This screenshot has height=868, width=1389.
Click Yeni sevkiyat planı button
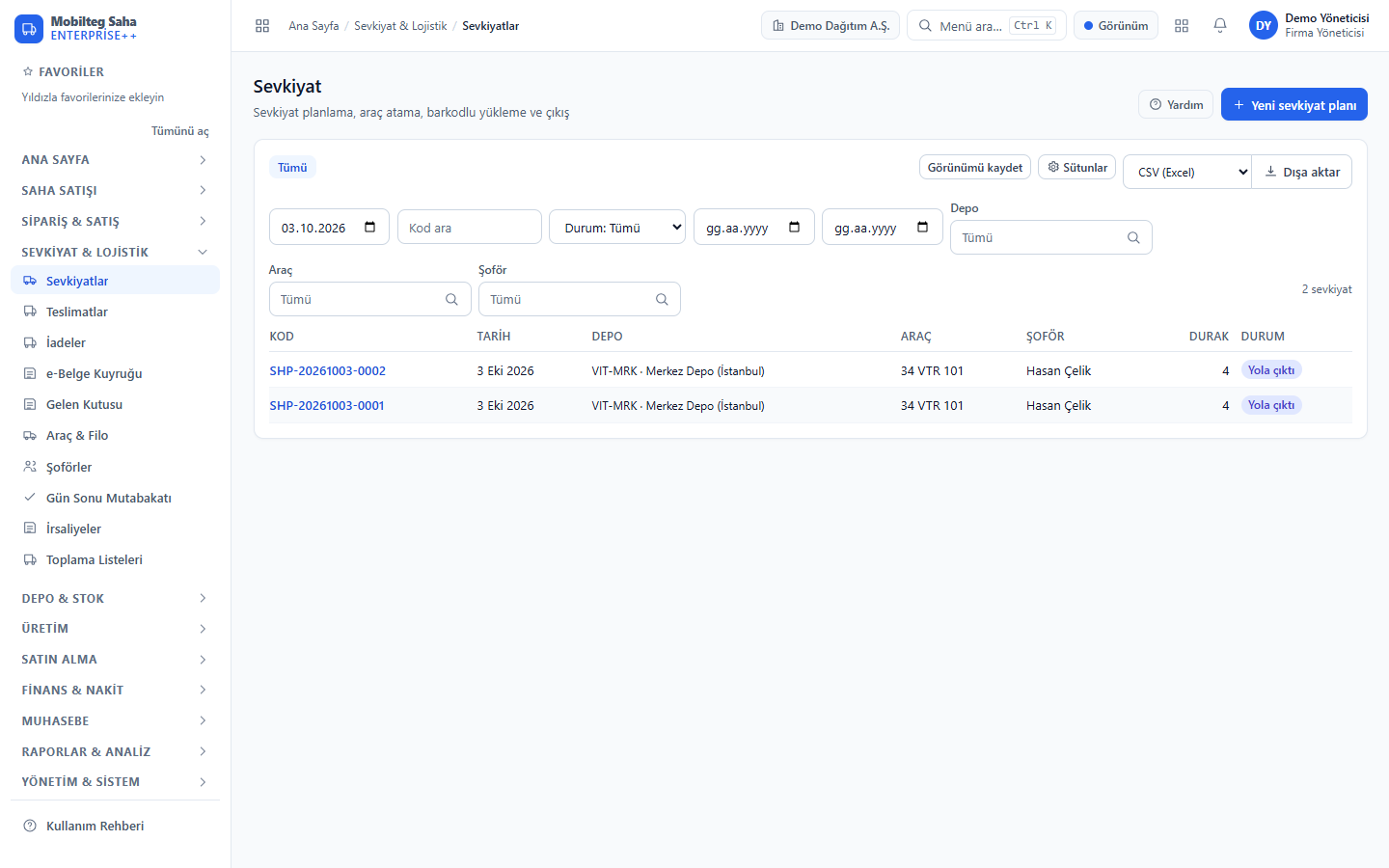coord(1294,104)
